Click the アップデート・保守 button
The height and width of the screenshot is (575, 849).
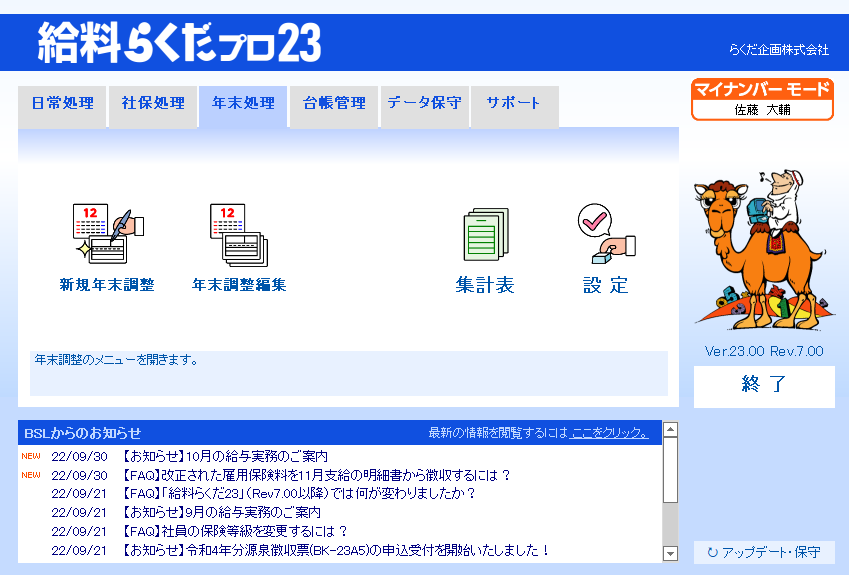764,552
